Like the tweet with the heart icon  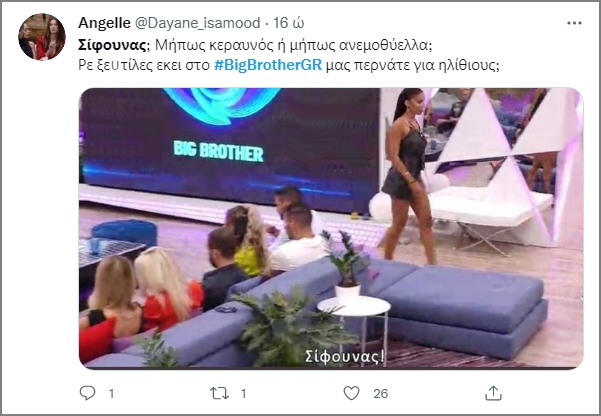pyautogui.click(x=351, y=393)
